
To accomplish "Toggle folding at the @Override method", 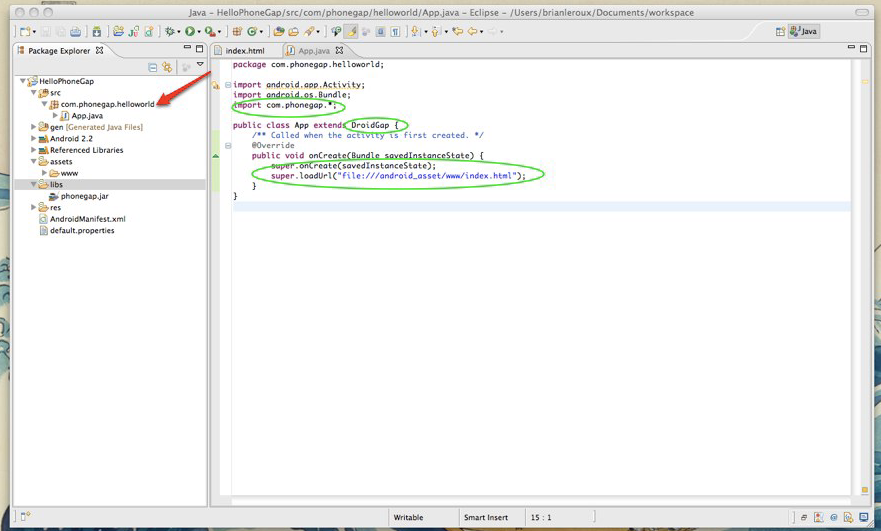I will (x=228, y=146).
